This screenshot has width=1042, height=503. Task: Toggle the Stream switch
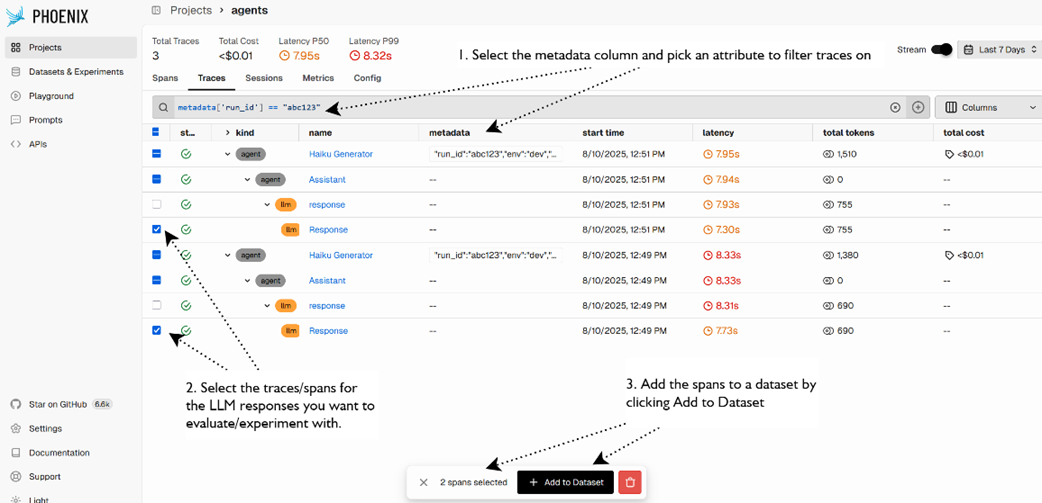tap(940, 49)
